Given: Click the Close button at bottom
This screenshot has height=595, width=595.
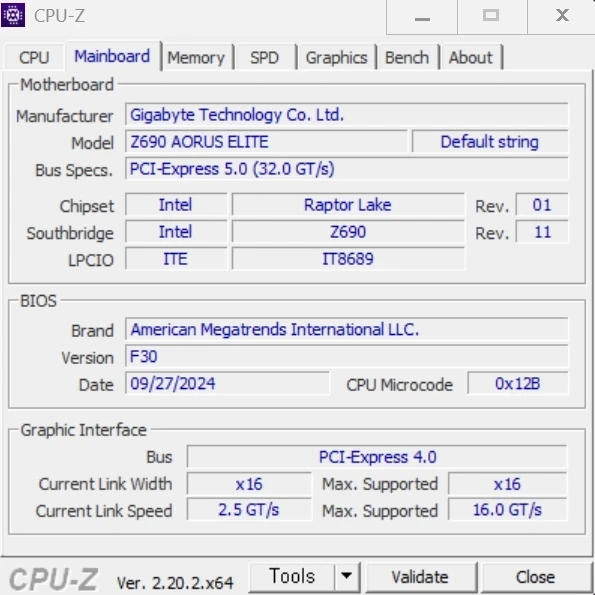Looking at the screenshot, I should 535,577.
